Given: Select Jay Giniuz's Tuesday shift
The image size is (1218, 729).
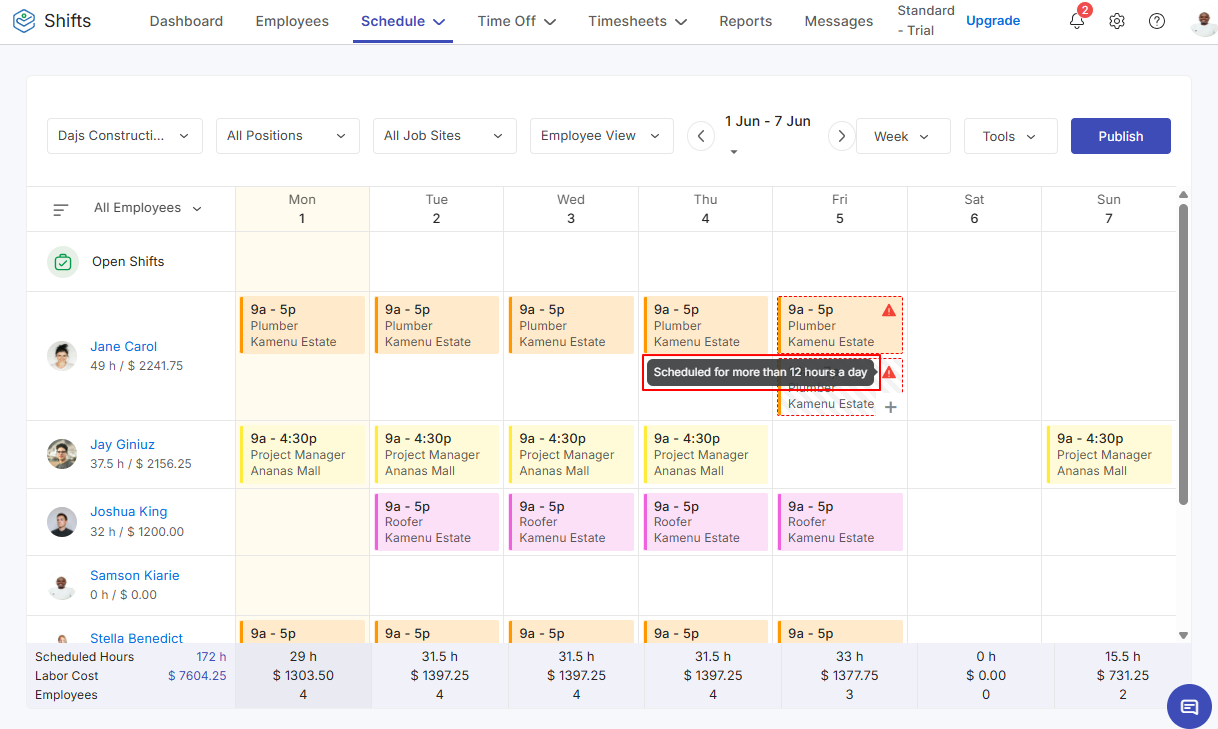Looking at the screenshot, I should pos(437,454).
